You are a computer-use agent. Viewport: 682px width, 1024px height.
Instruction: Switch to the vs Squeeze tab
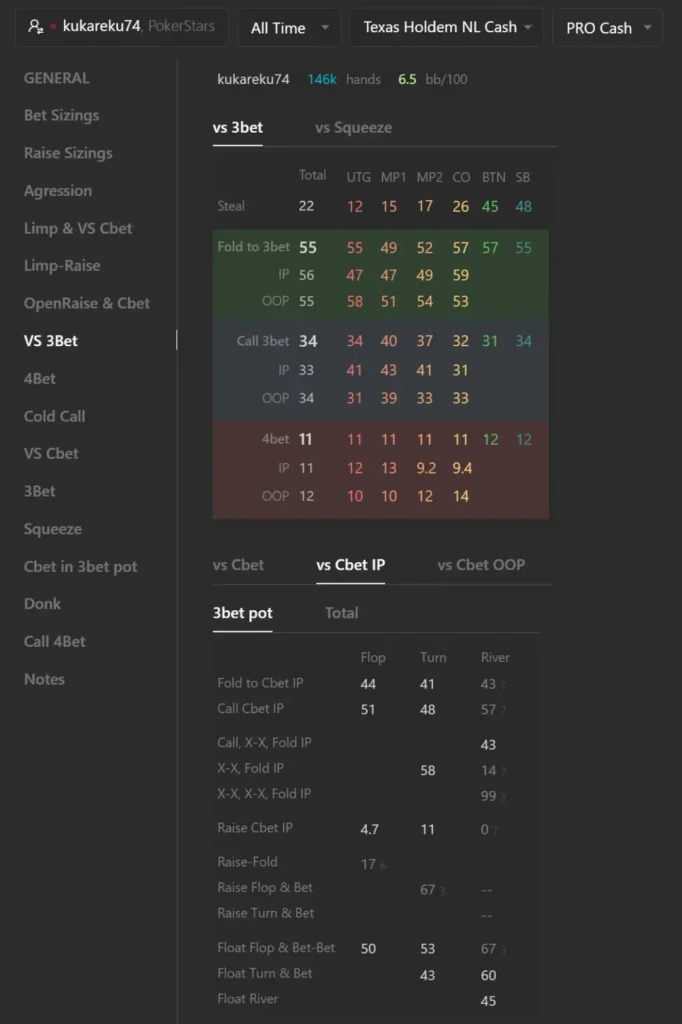tap(353, 127)
